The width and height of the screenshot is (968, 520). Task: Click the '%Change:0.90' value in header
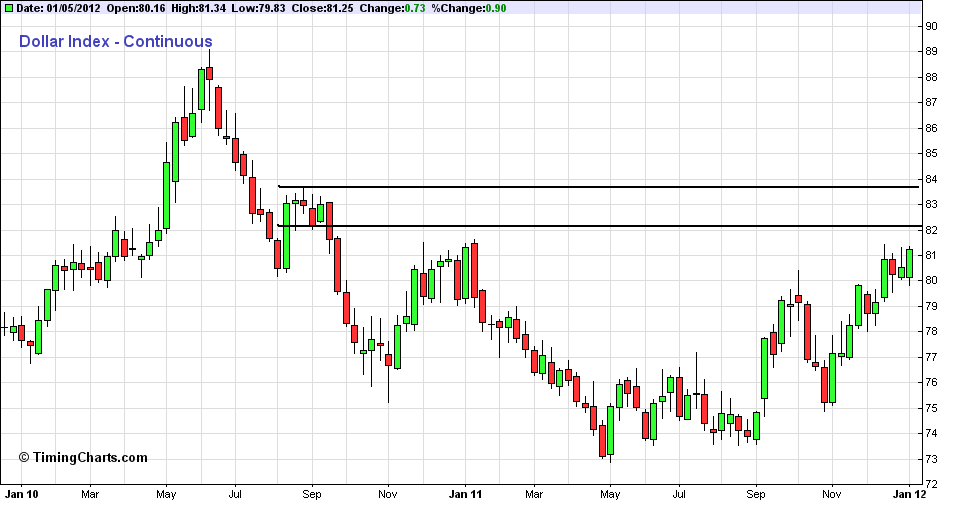coord(469,8)
